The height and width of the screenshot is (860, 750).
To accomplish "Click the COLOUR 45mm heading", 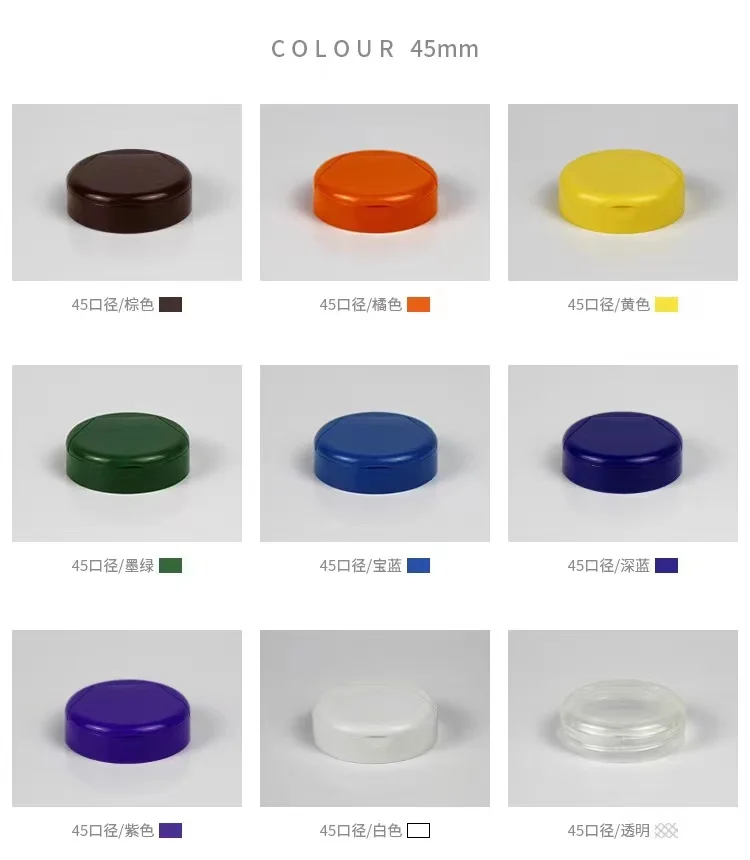I will (375, 49).
